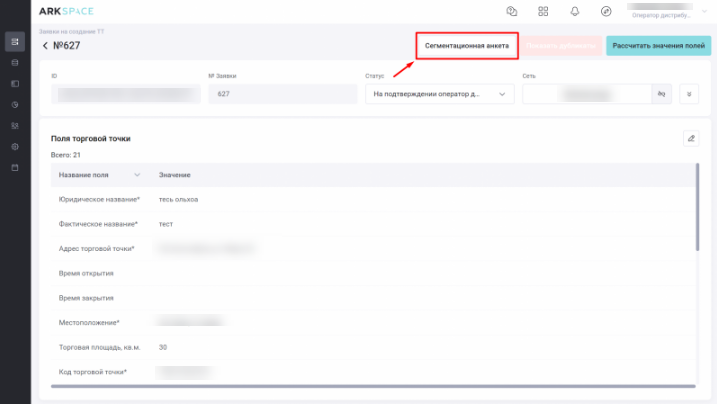Open the notifications bell icon
Viewport: 717px width, 407px height.
(574, 12)
